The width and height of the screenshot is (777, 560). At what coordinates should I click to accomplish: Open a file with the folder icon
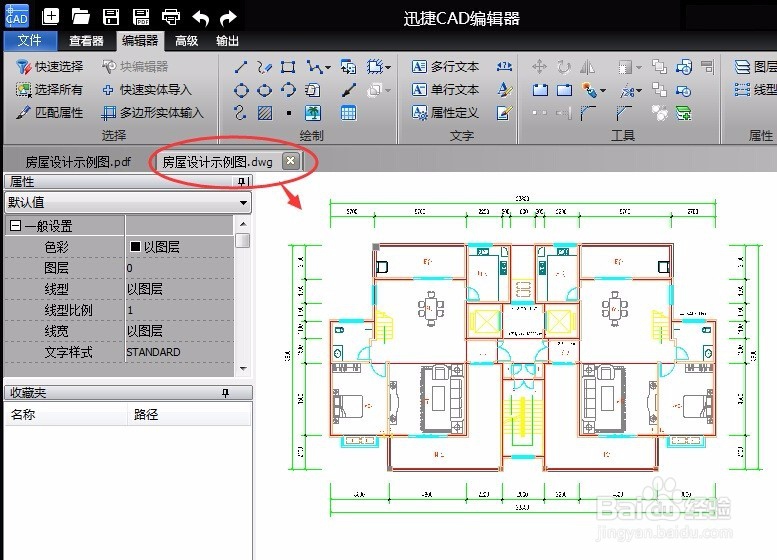[x=80, y=17]
